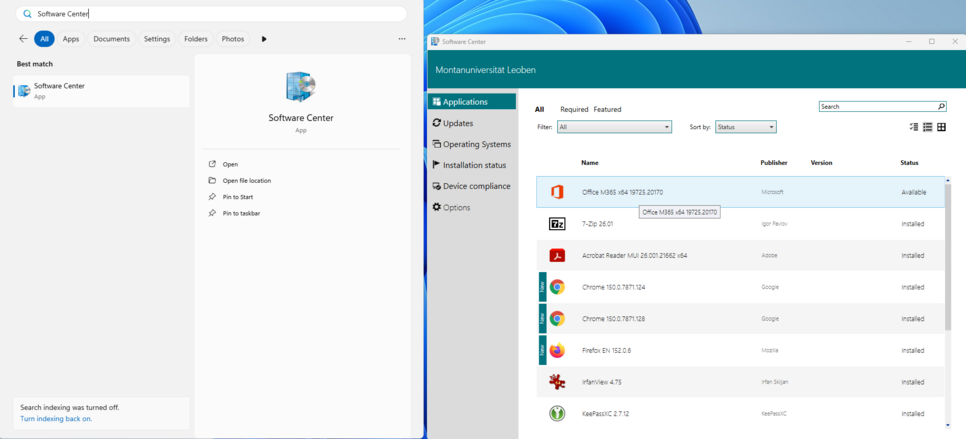Open the Sort by Status dropdown
Image resolution: width=966 pixels, height=439 pixels.
(745, 127)
